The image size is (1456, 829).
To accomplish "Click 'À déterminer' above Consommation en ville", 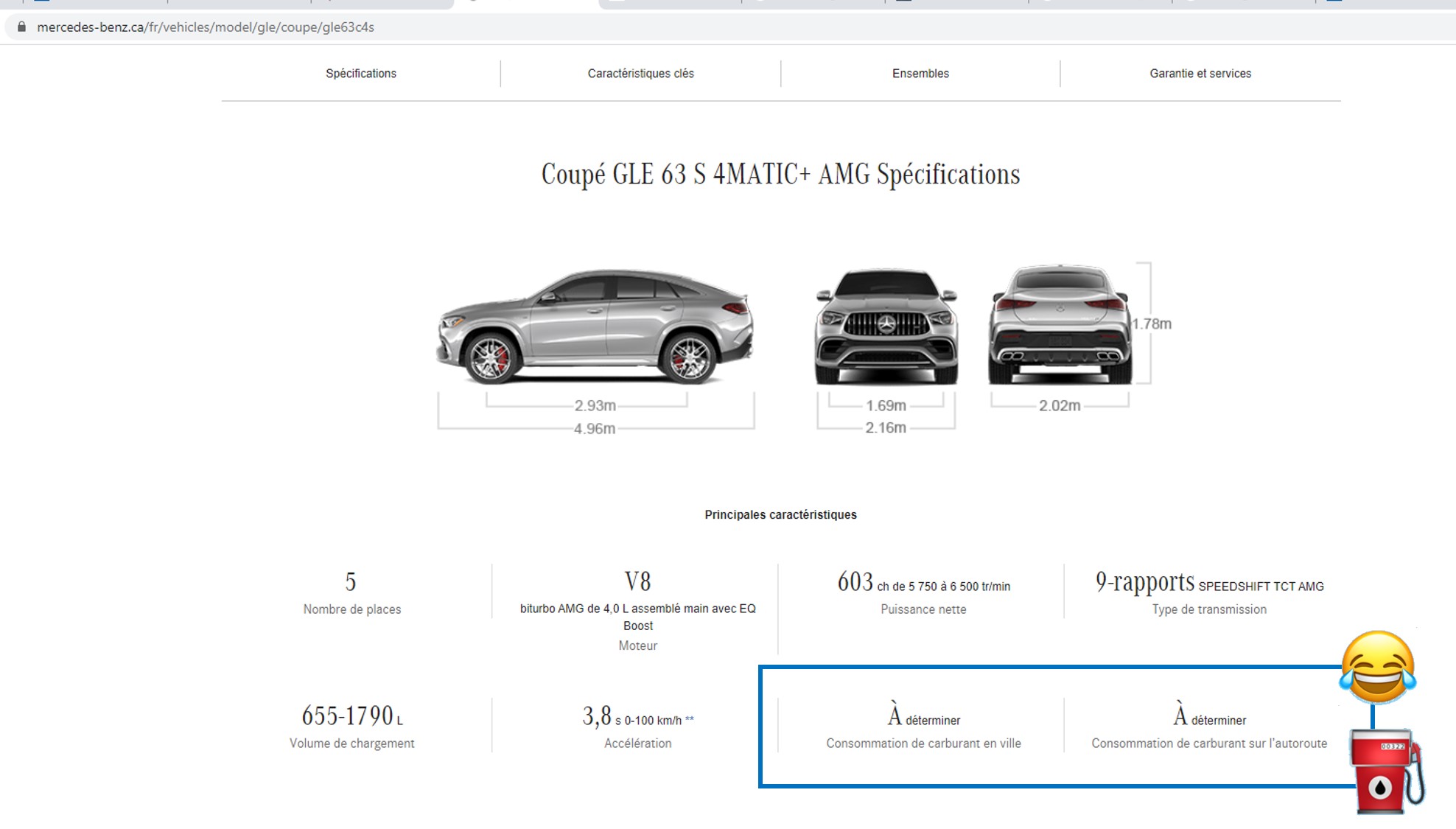I will [x=923, y=716].
